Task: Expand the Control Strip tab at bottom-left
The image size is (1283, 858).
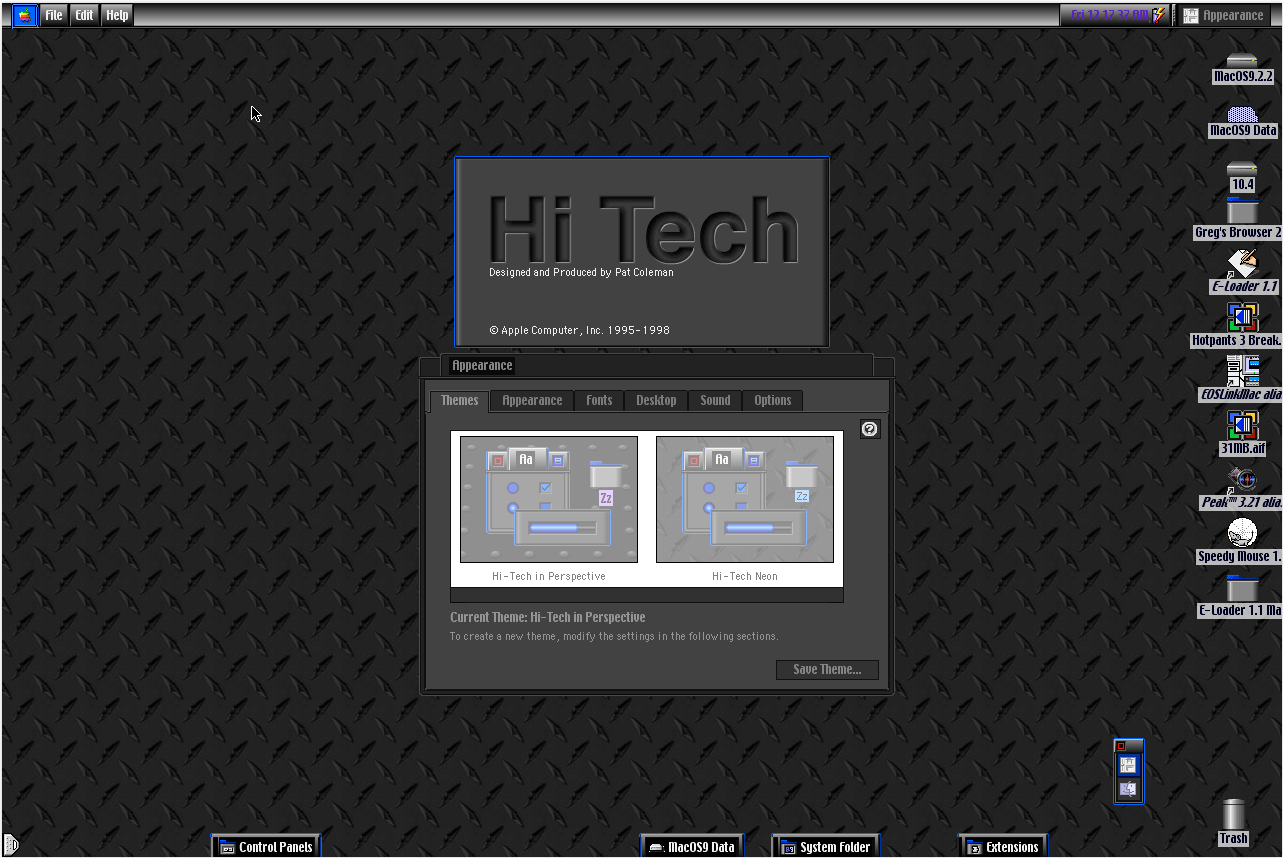Action: pyautogui.click(x=11, y=845)
